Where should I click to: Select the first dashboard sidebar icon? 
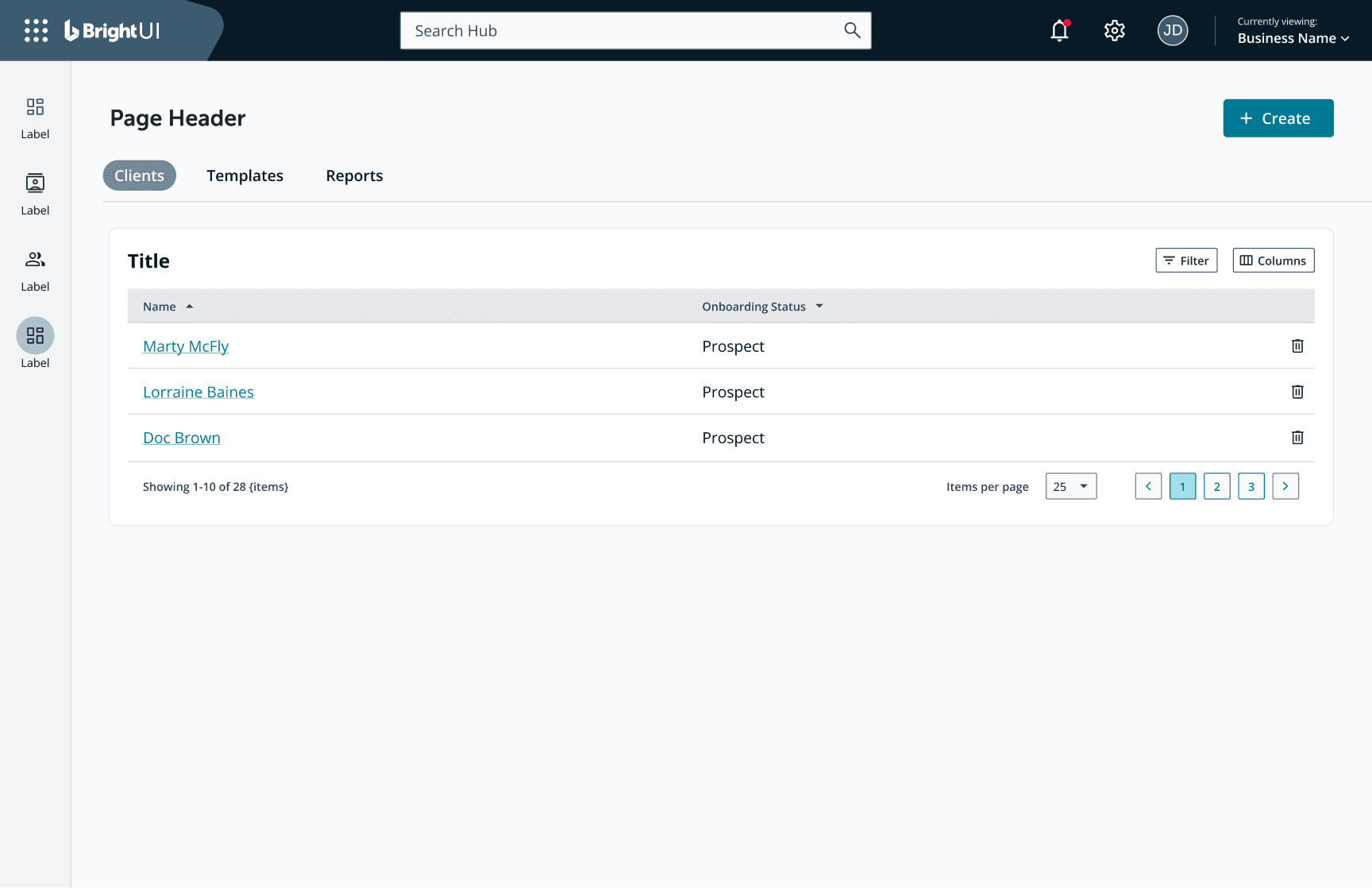(35, 106)
